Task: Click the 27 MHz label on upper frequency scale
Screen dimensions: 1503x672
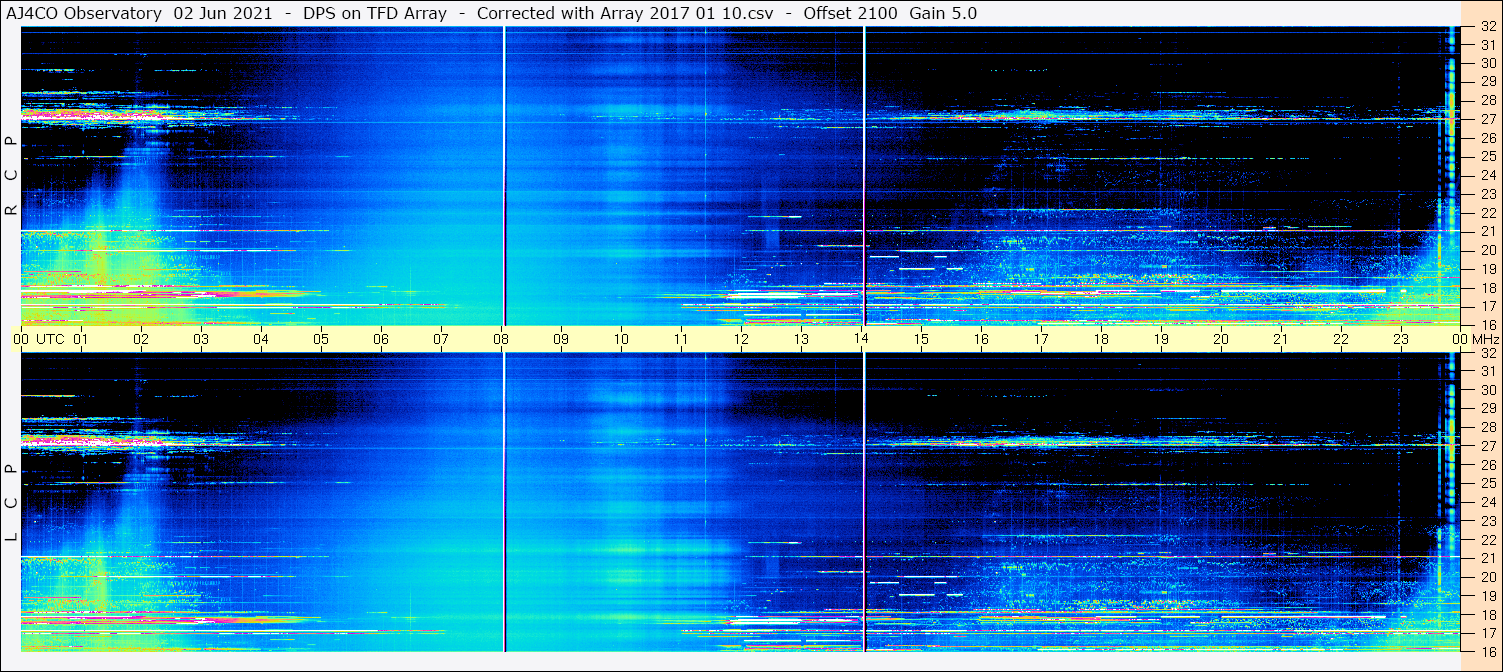Action: click(x=1487, y=119)
